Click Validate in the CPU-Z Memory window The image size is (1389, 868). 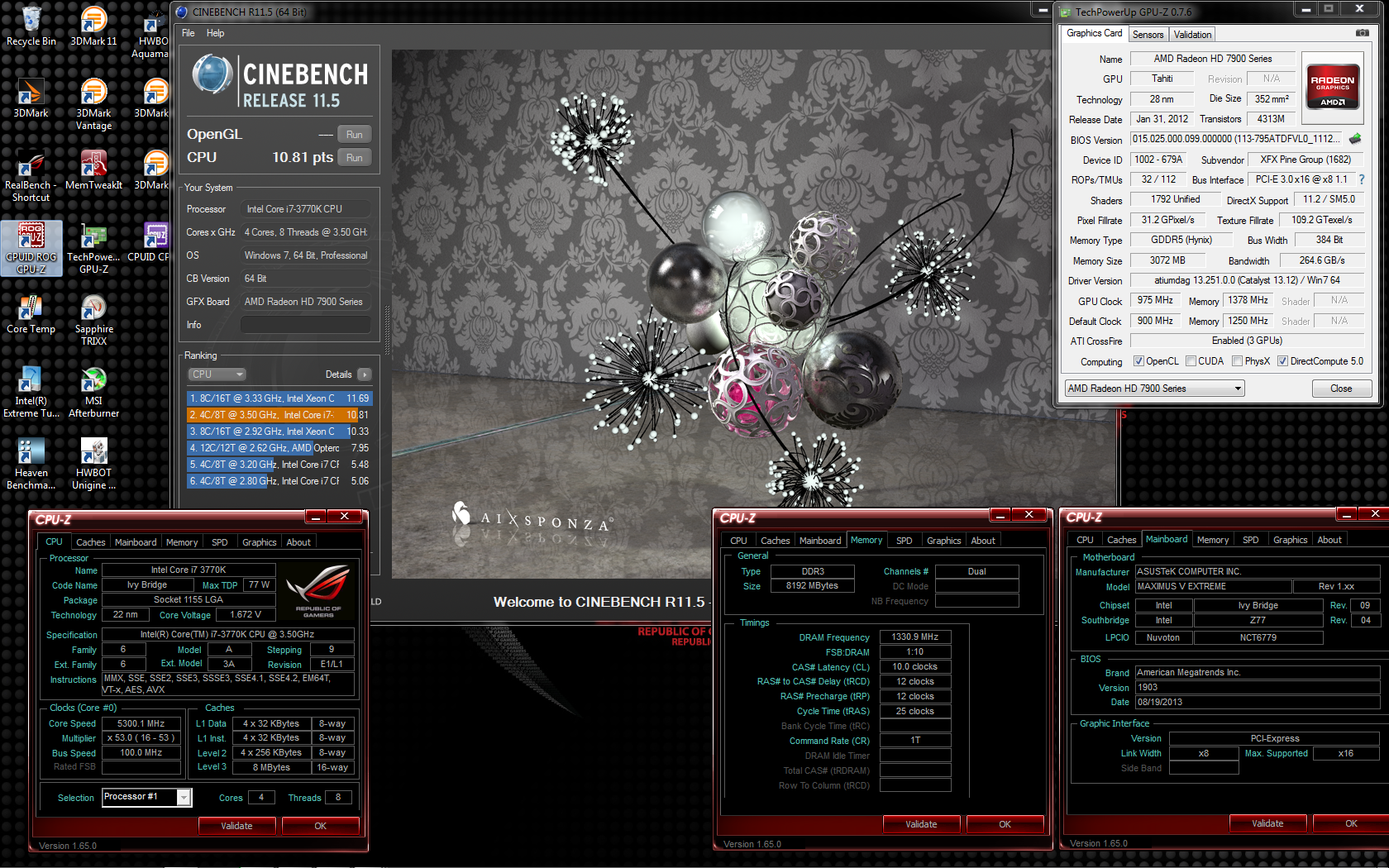(921, 824)
